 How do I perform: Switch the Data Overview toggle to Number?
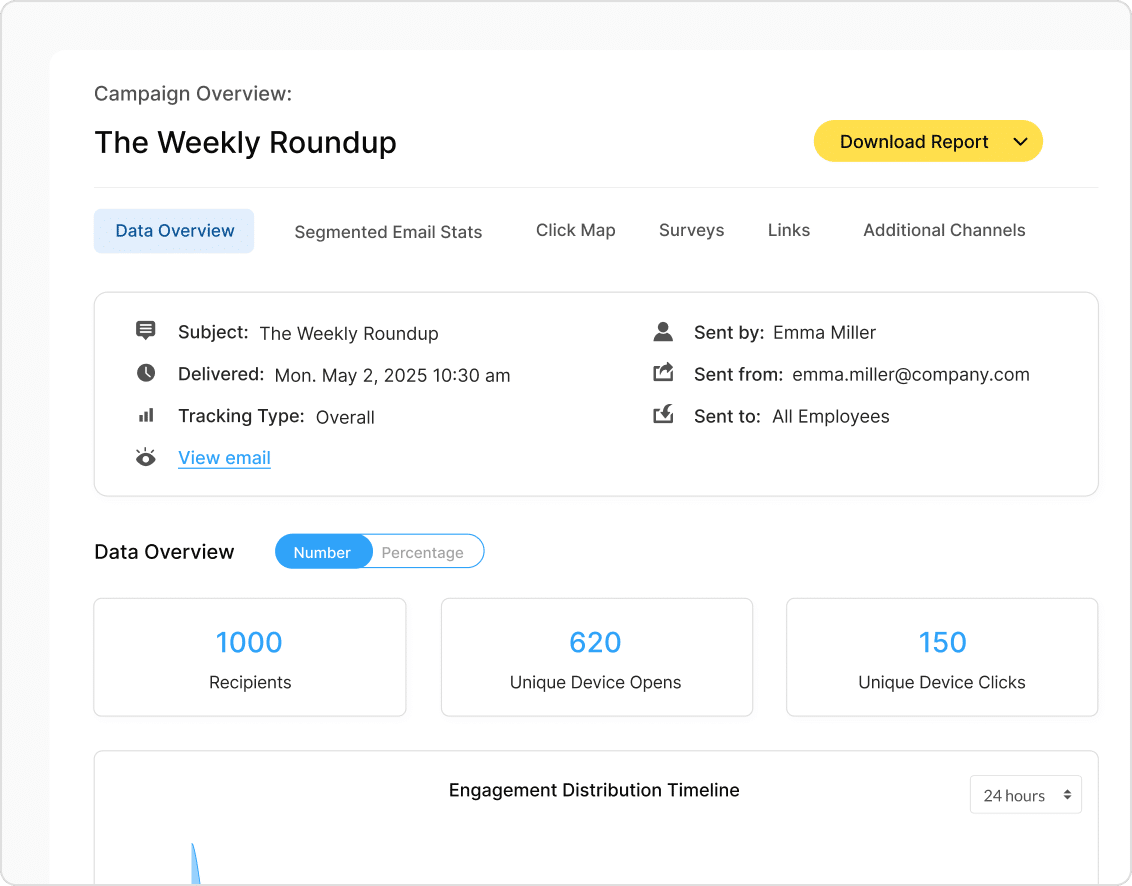322,552
